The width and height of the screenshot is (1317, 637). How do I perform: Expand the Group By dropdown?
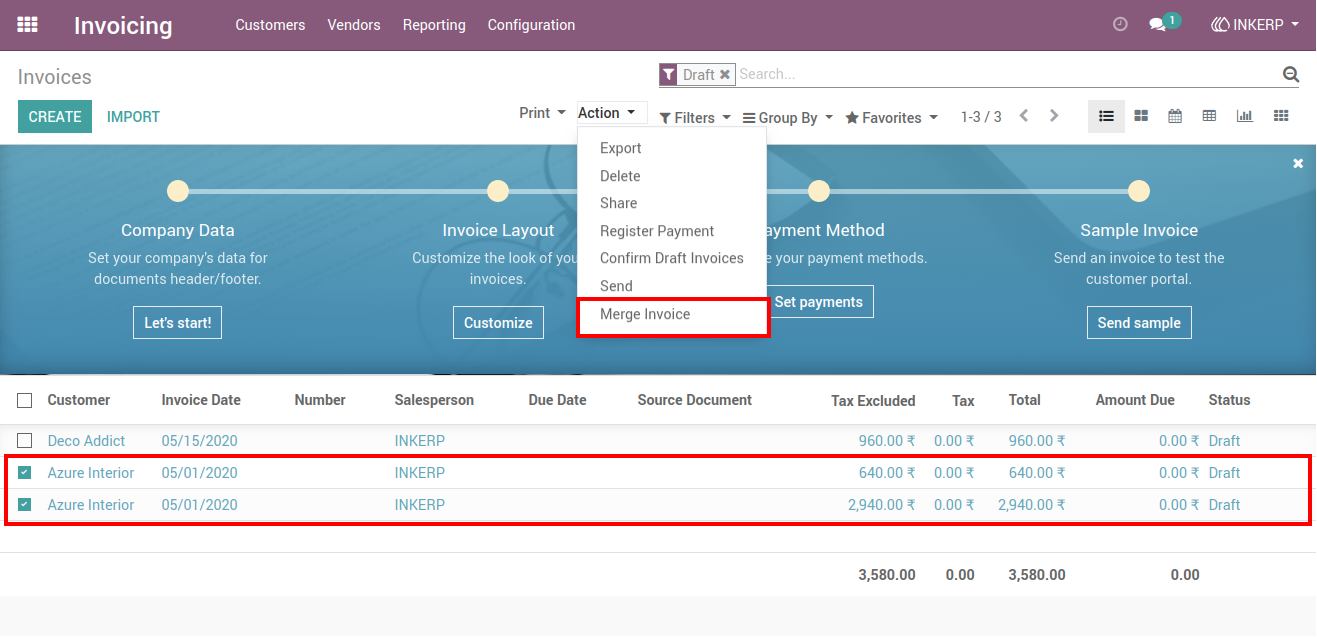tap(788, 118)
